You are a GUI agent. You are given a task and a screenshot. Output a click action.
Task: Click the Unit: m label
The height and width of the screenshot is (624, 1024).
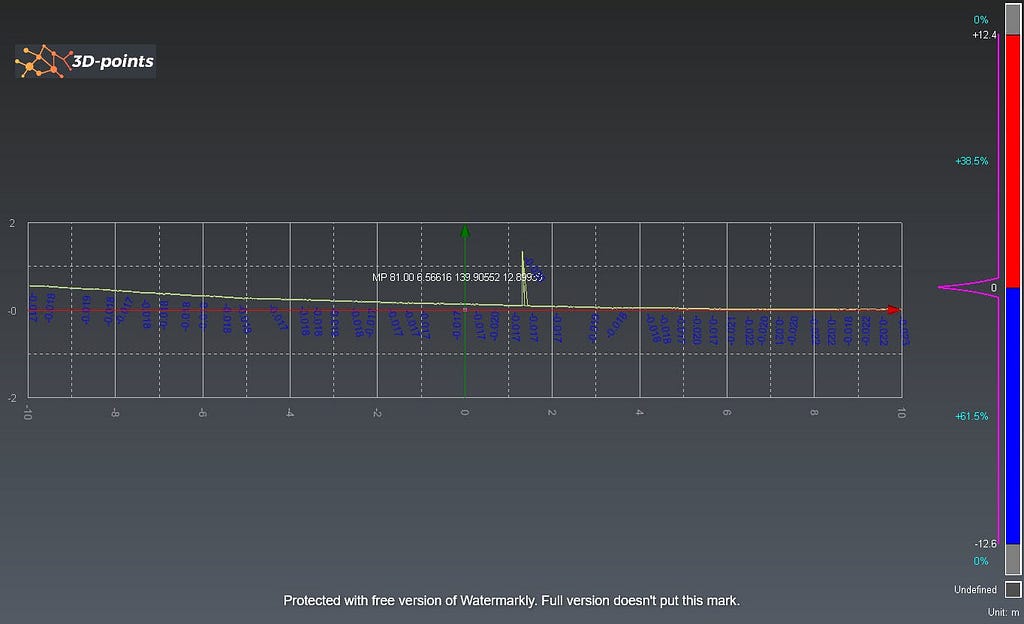(1003, 612)
